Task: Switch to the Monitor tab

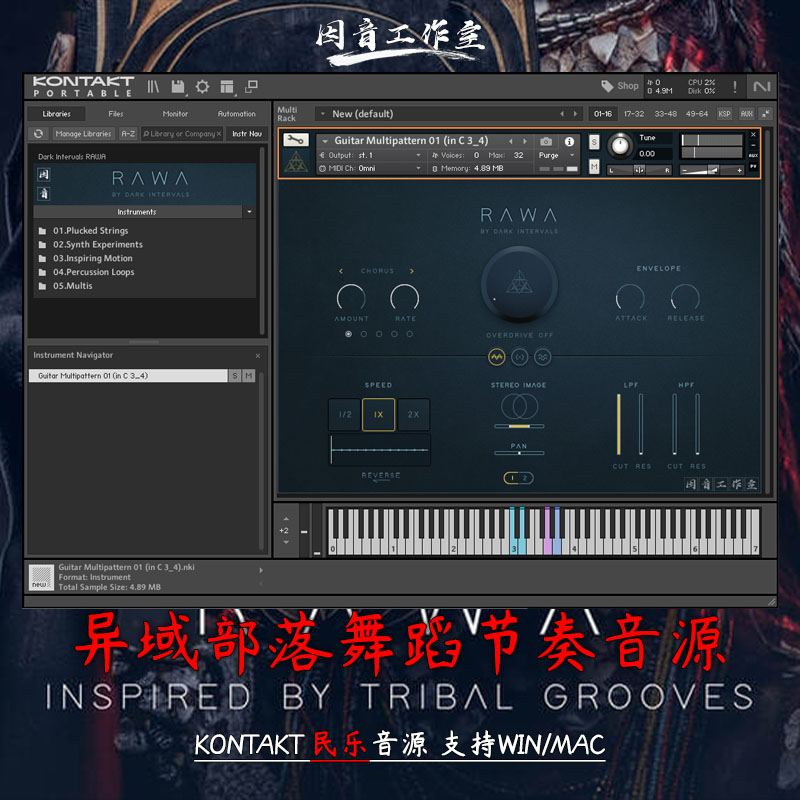Action: pyautogui.click(x=175, y=114)
